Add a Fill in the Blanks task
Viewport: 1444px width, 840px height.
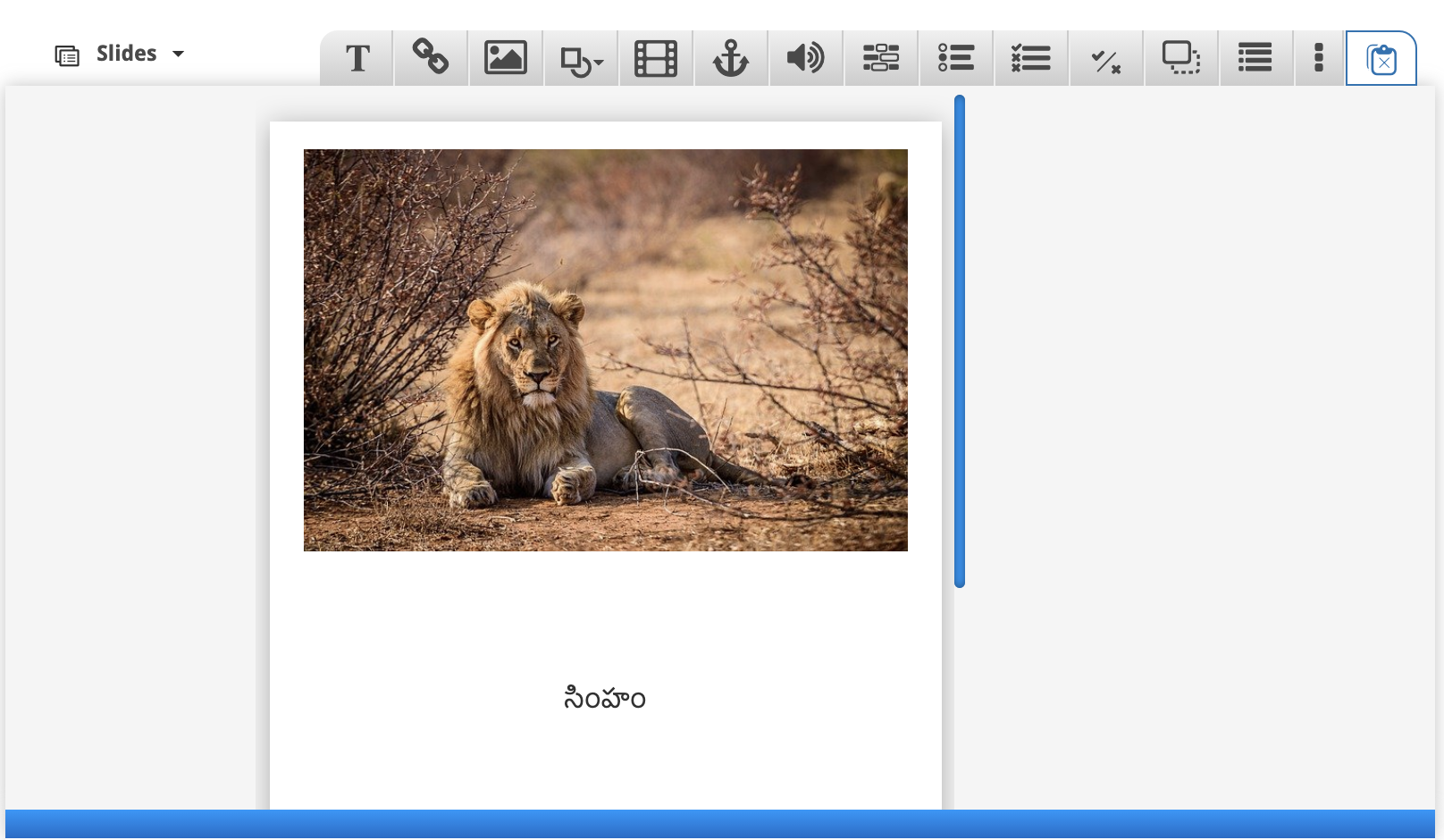click(x=881, y=58)
